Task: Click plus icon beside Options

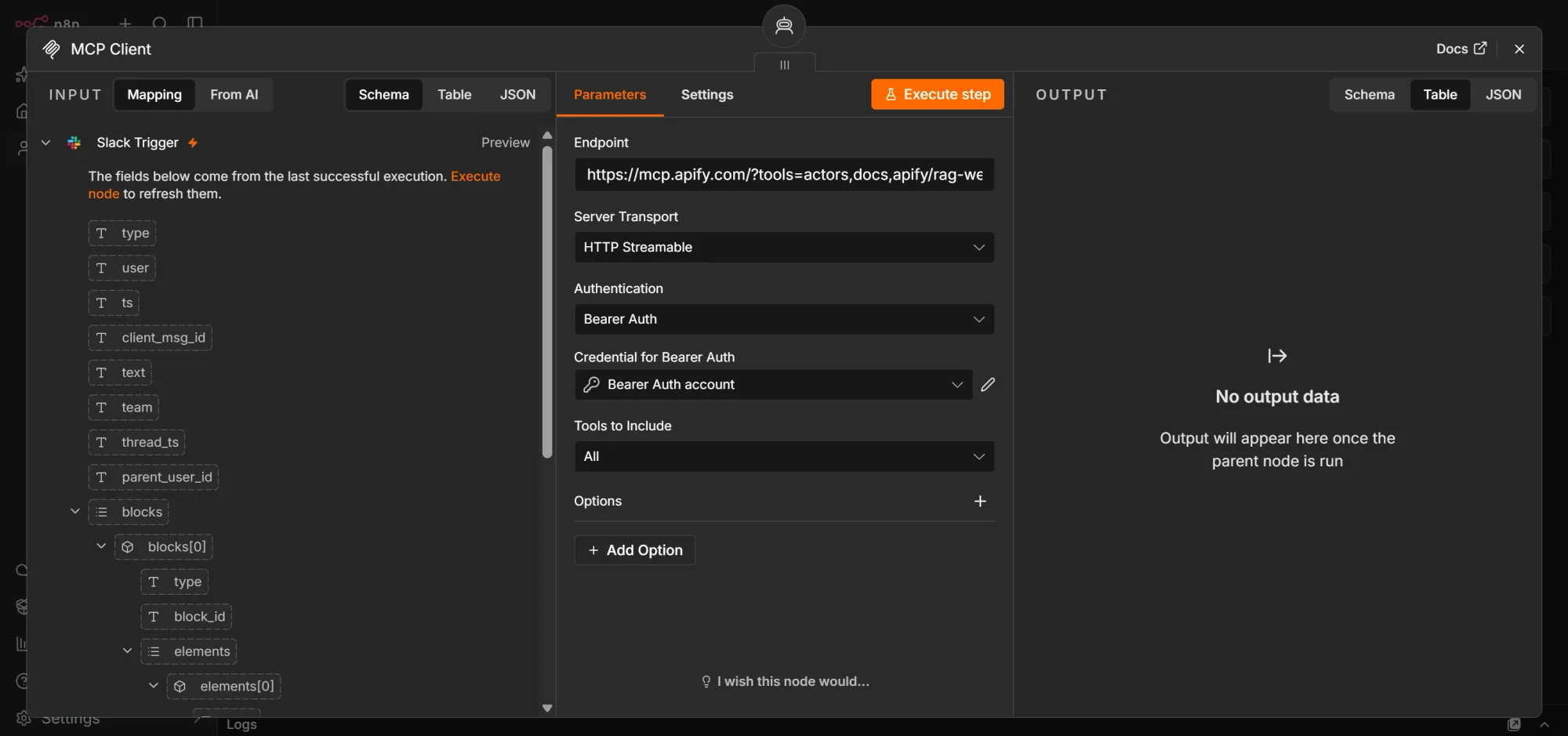Action: point(980,502)
